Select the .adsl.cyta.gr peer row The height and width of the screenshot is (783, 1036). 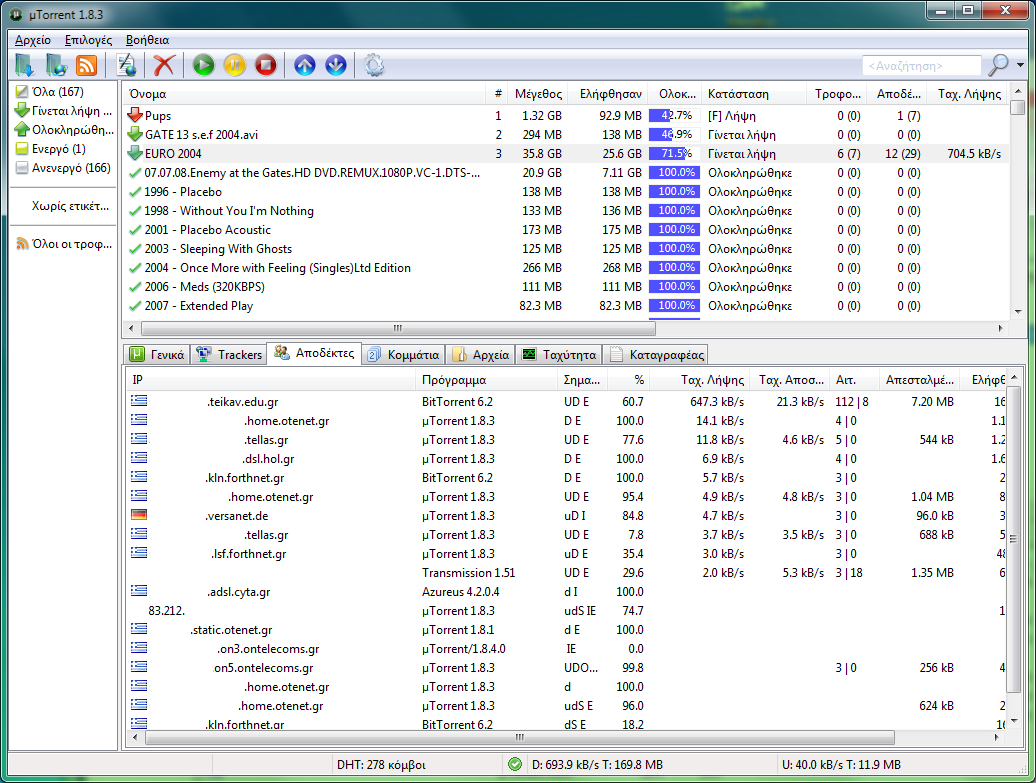566,592
